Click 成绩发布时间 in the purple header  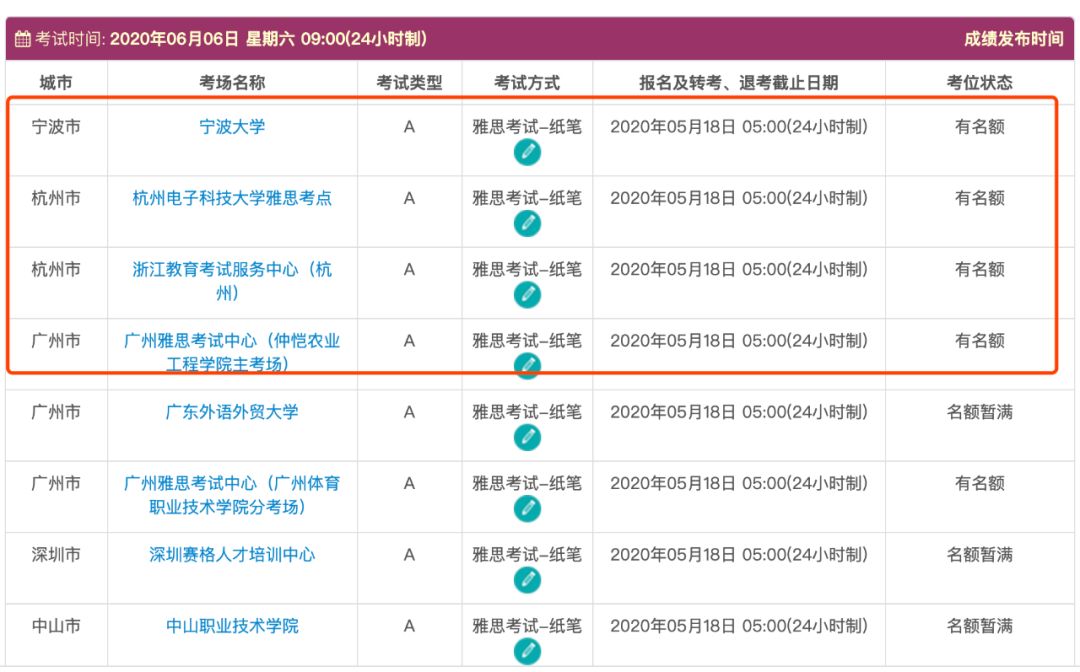tap(1013, 39)
